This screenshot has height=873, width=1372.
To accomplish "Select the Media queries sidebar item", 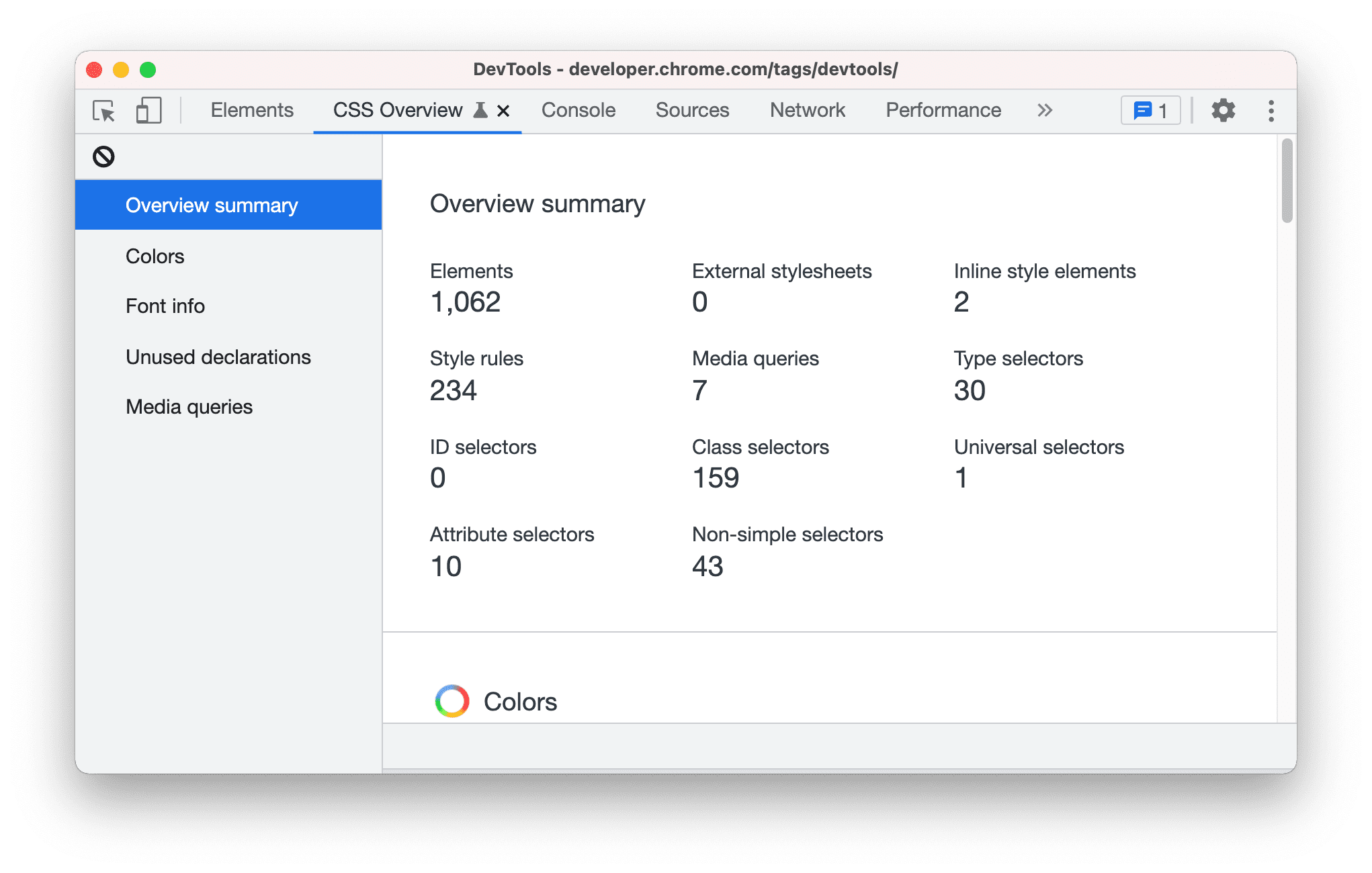I will tap(189, 405).
